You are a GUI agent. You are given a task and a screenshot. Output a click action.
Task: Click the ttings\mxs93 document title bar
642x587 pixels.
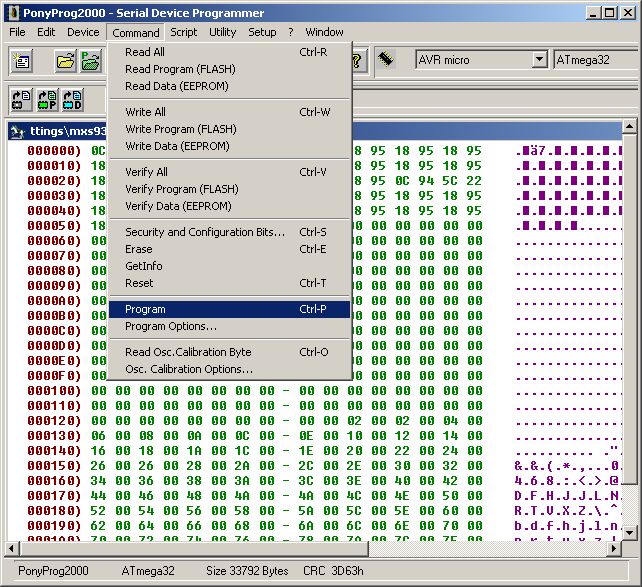point(314,131)
